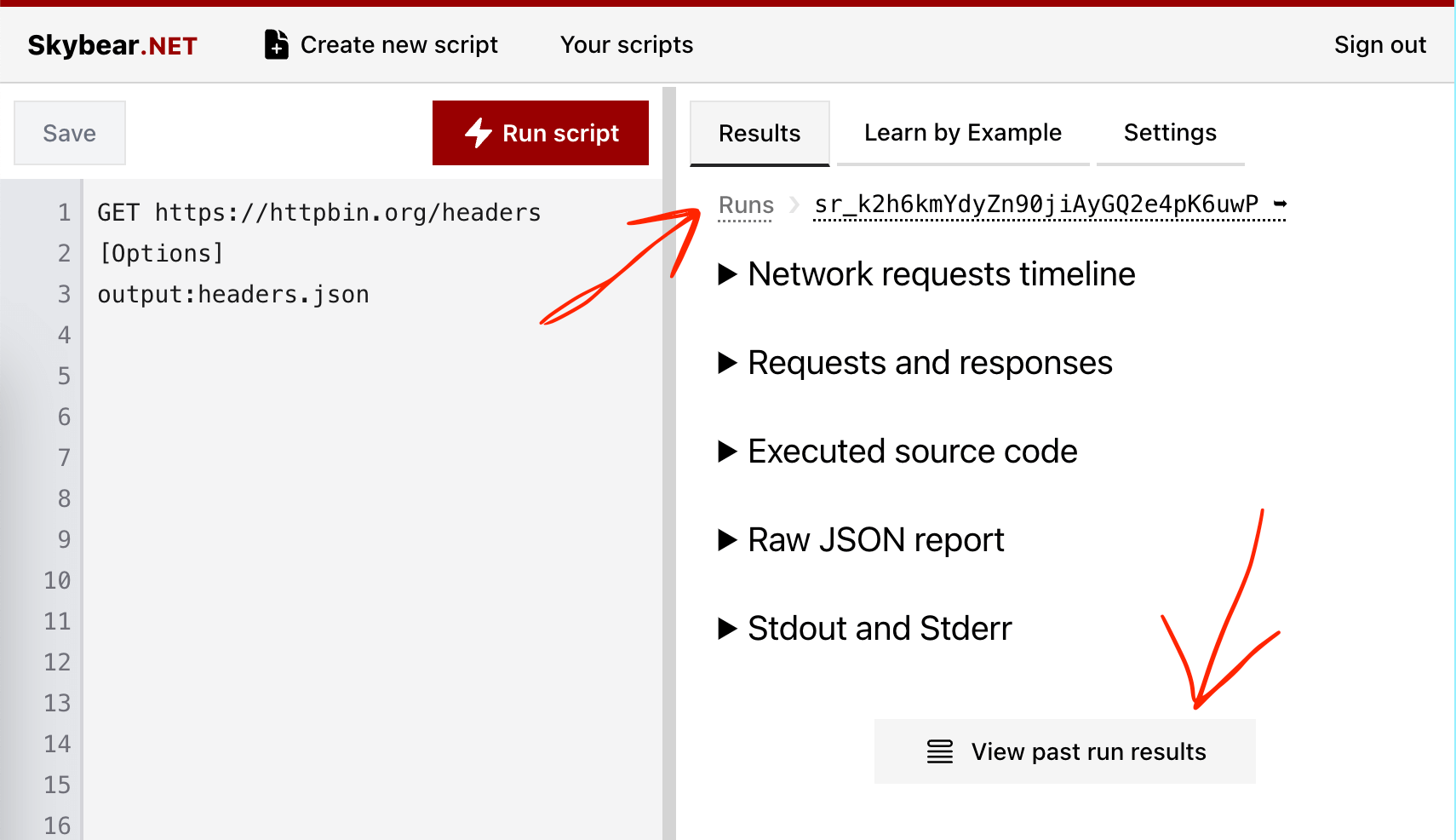Click the chevron separator in the Runs breadcrumb
The width and height of the screenshot is (1456, 840).
coord(793,204)
